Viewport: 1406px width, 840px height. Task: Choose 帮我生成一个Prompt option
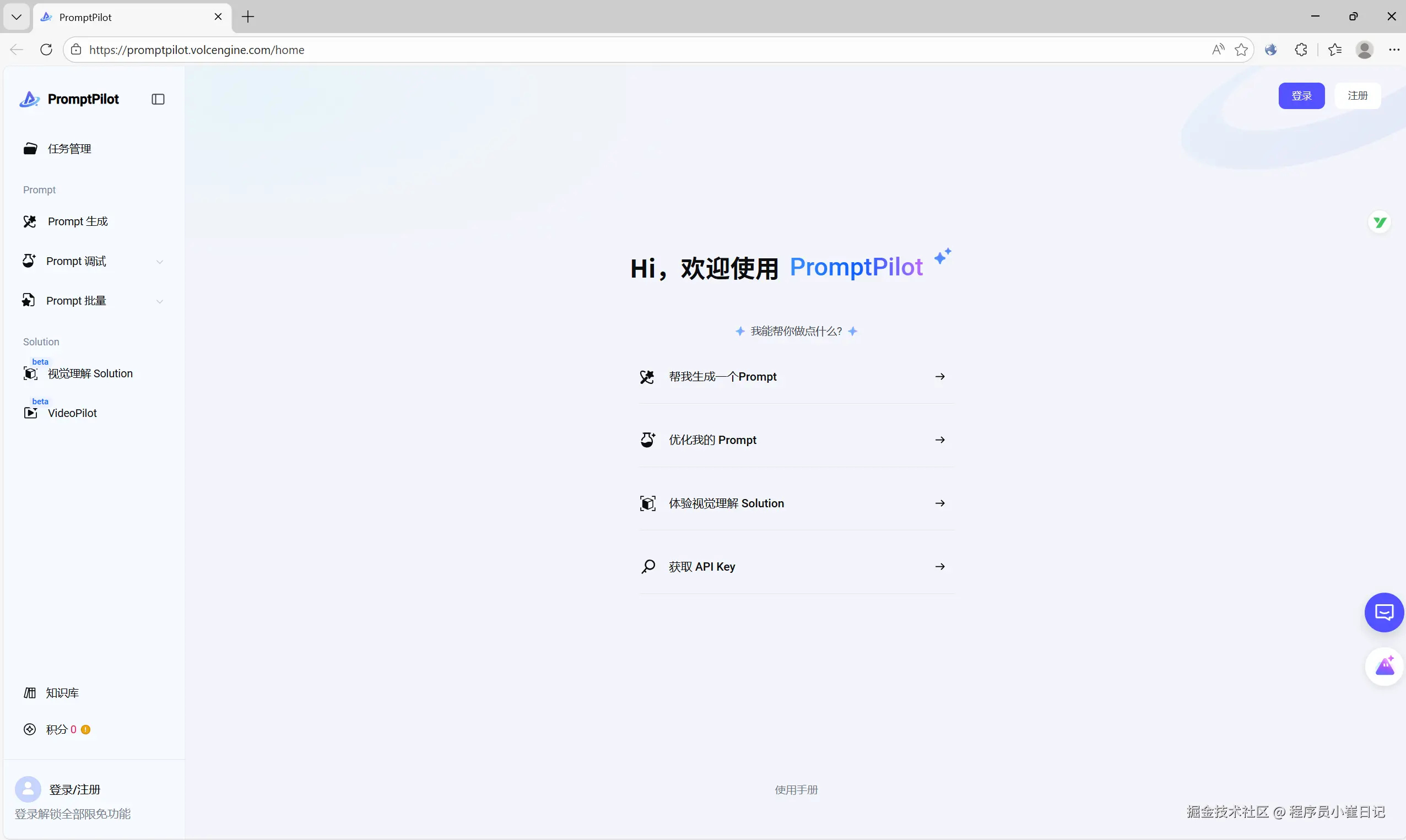722,377
